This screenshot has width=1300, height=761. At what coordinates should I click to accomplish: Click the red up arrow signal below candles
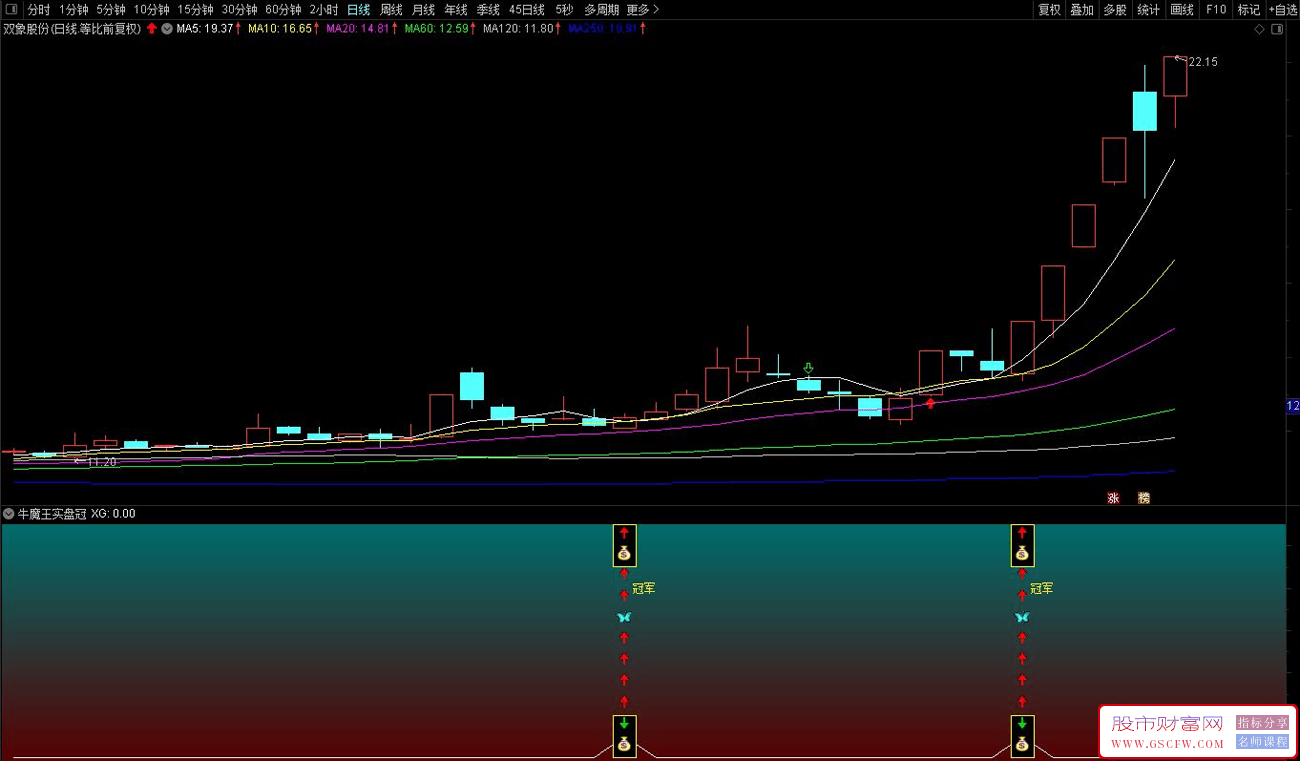930,403
